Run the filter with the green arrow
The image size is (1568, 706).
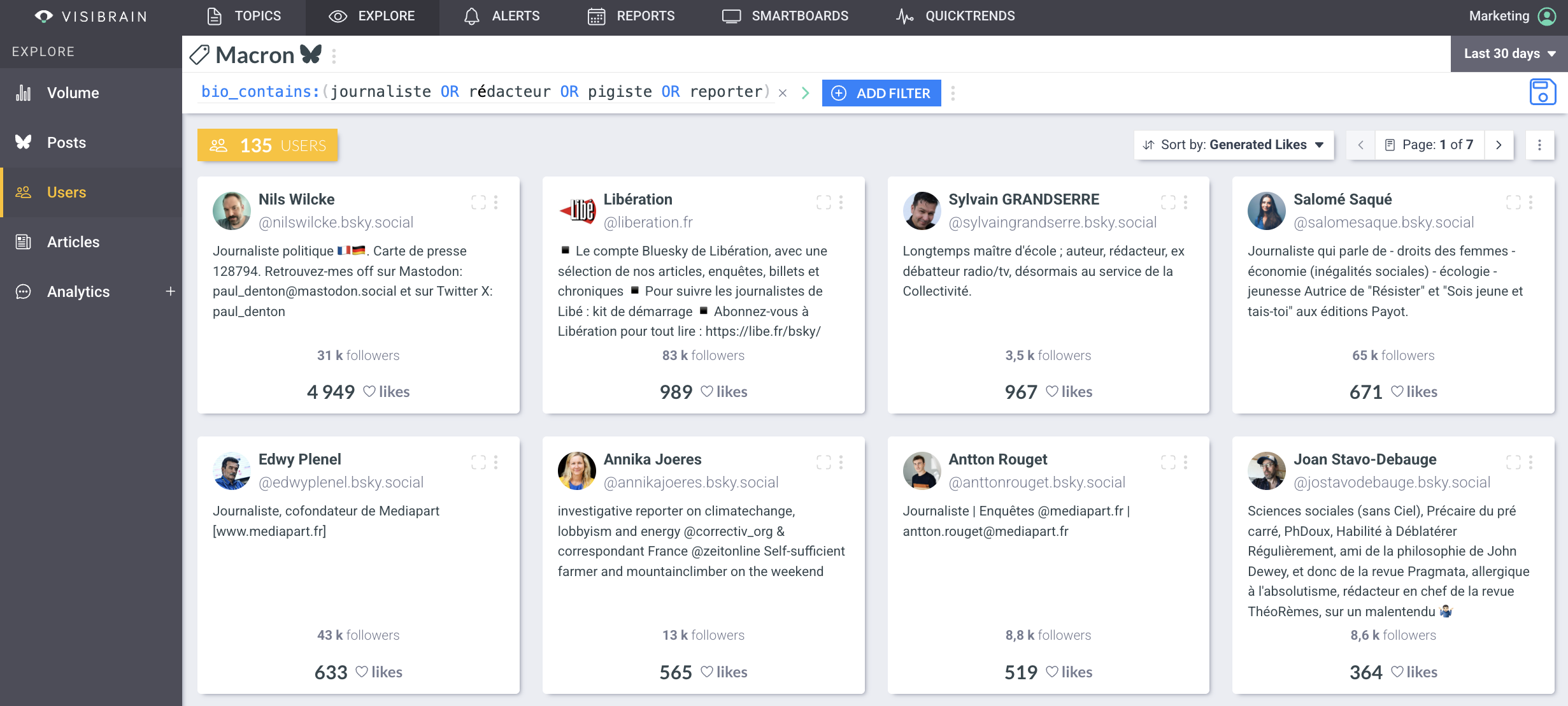(806, 93)
